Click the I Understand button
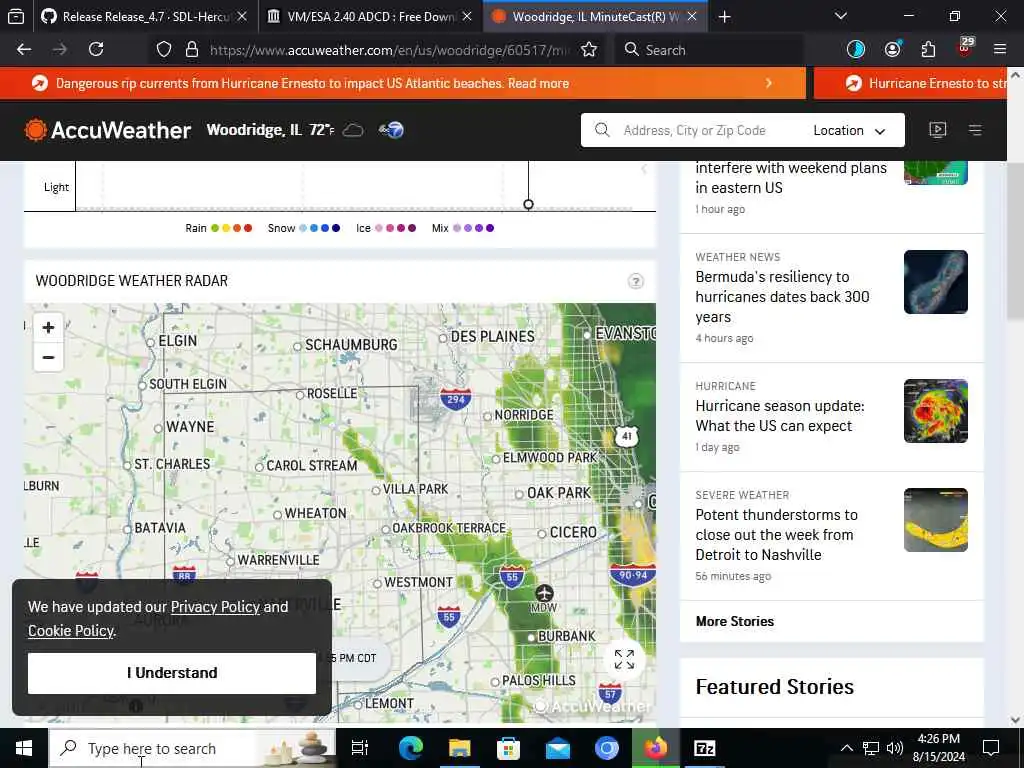 pos(172,673)
